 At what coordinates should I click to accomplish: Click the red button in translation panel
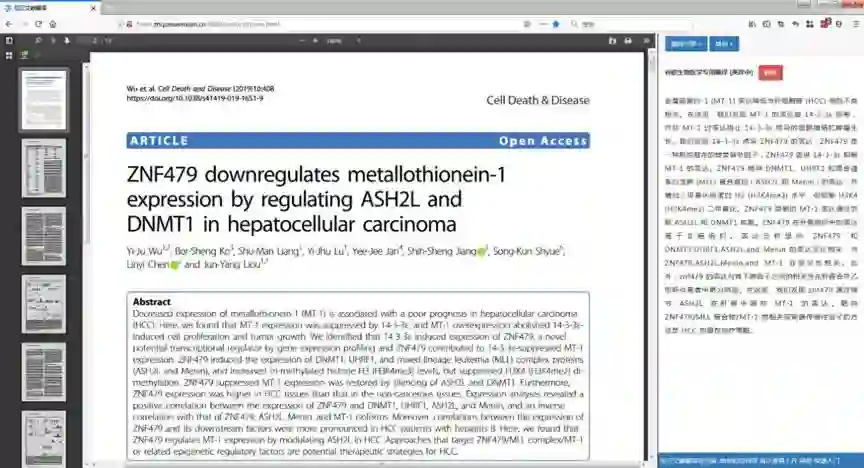click(770, 73)
